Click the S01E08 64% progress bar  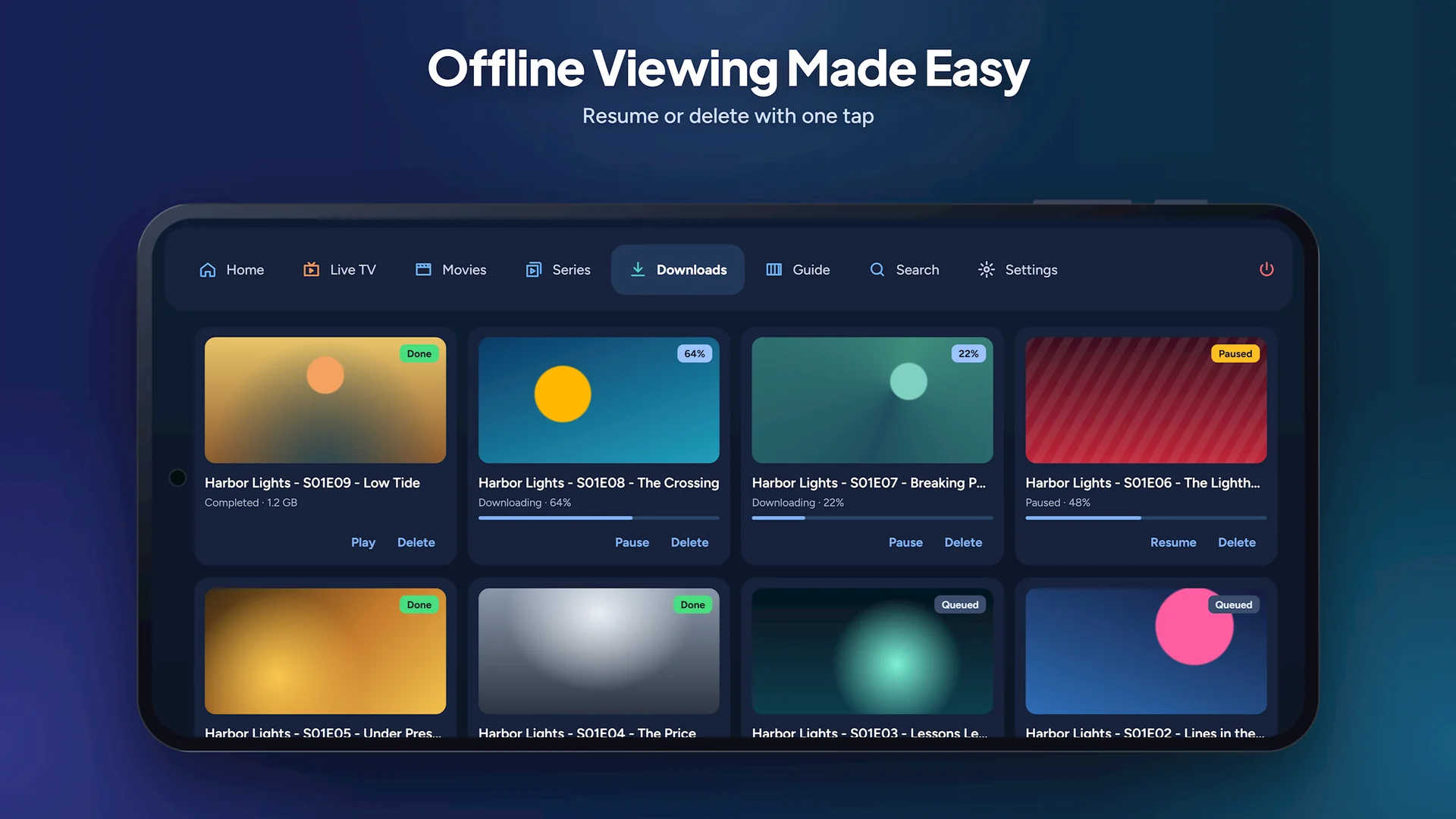point(598,518)
